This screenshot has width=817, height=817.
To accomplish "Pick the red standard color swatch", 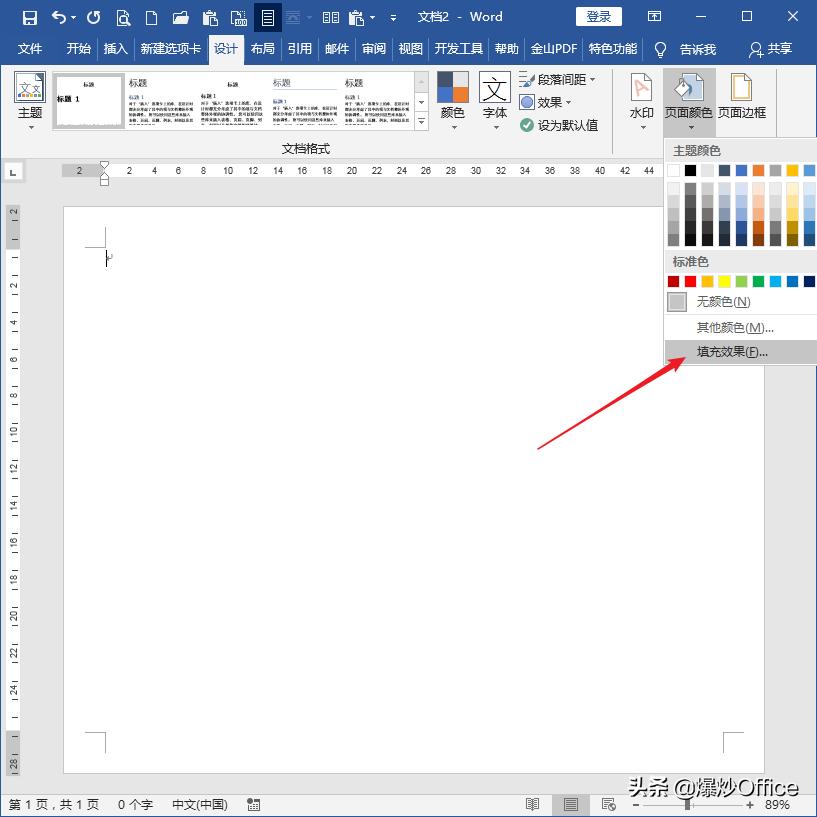I will coord(691,281).
